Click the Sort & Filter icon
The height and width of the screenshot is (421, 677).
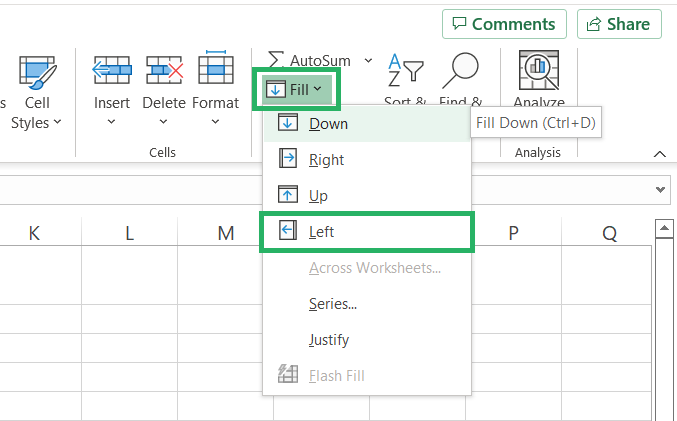[x=405, y=70]
